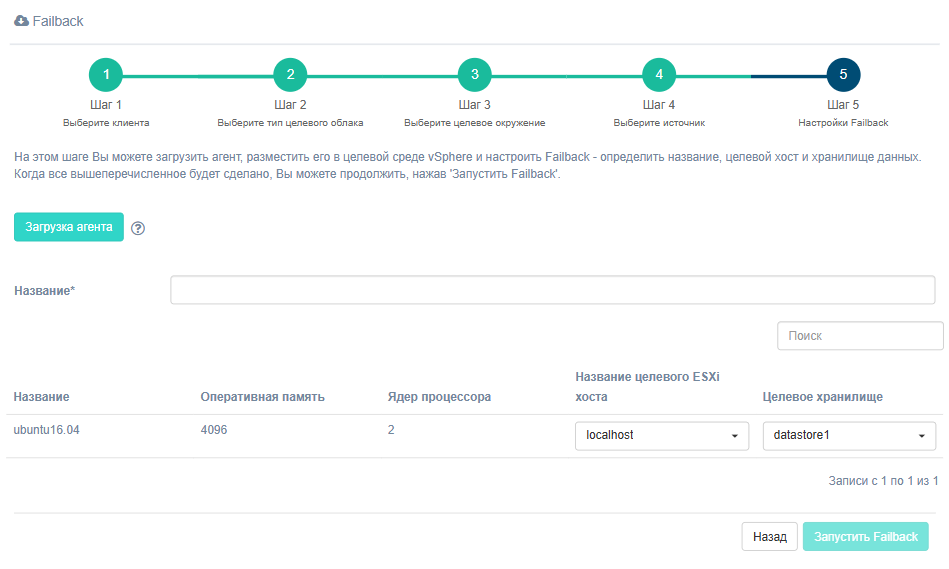Select step 5 circle
949x569 pixels.
tap(843, 74)
